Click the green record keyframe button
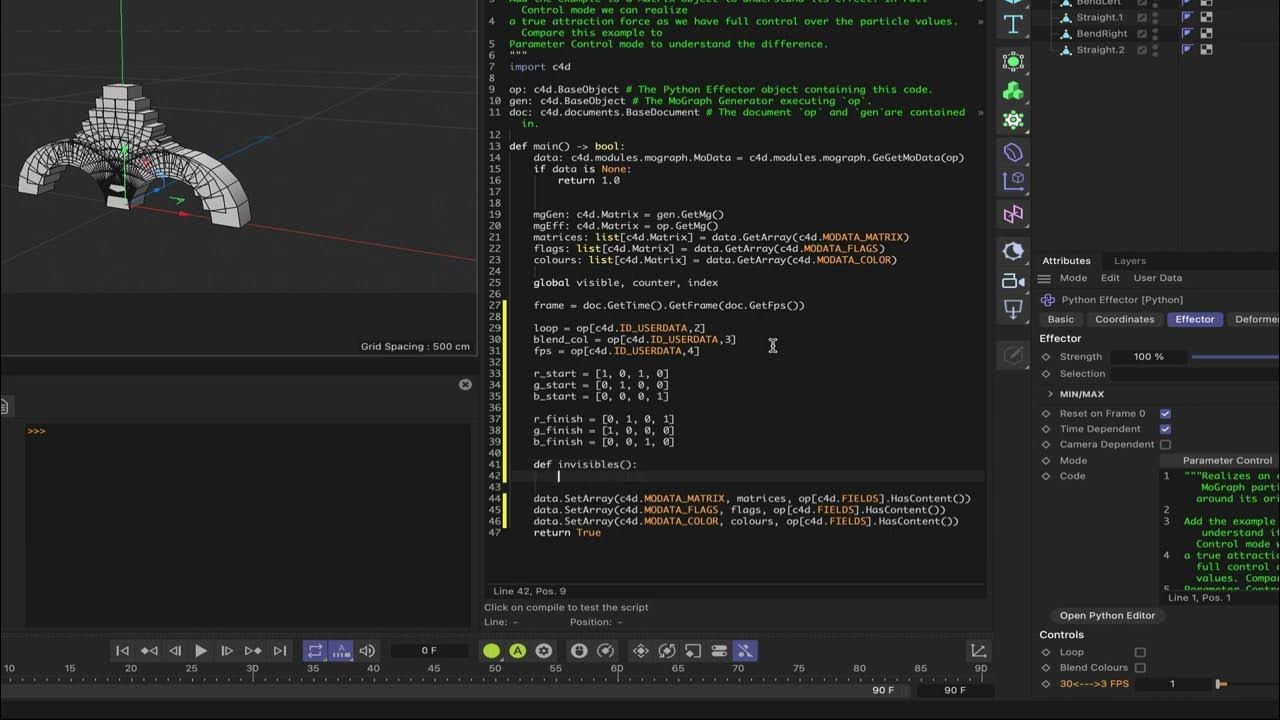 tap(491, 651)
